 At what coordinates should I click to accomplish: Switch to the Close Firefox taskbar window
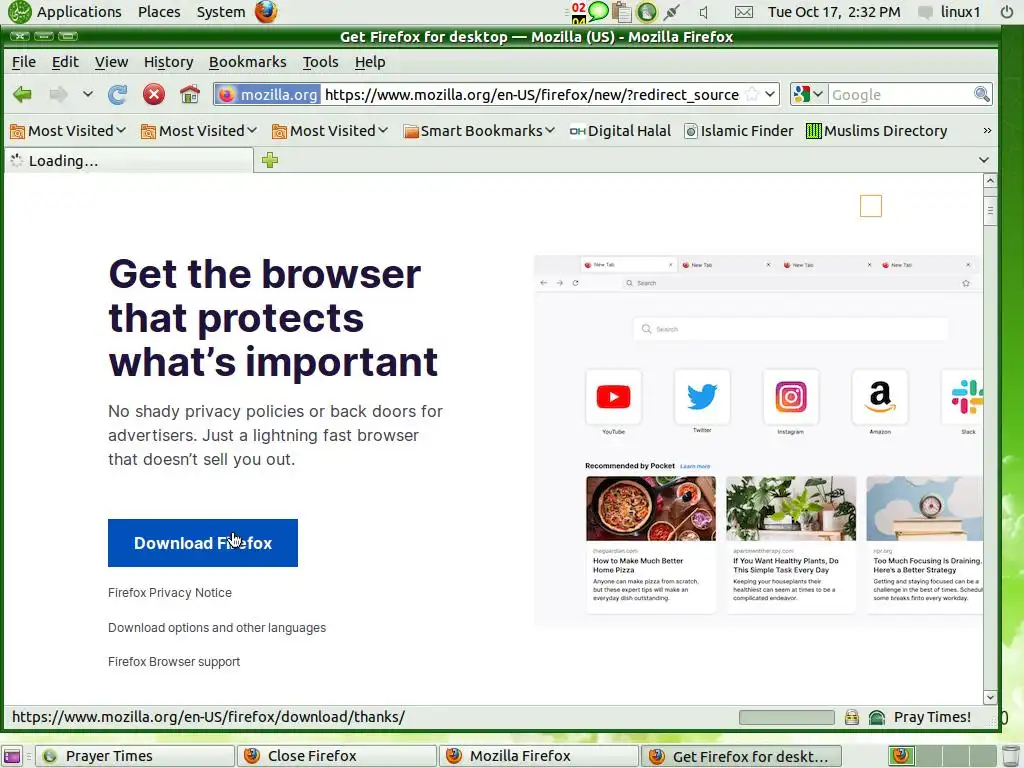click(x=337, y=756)
